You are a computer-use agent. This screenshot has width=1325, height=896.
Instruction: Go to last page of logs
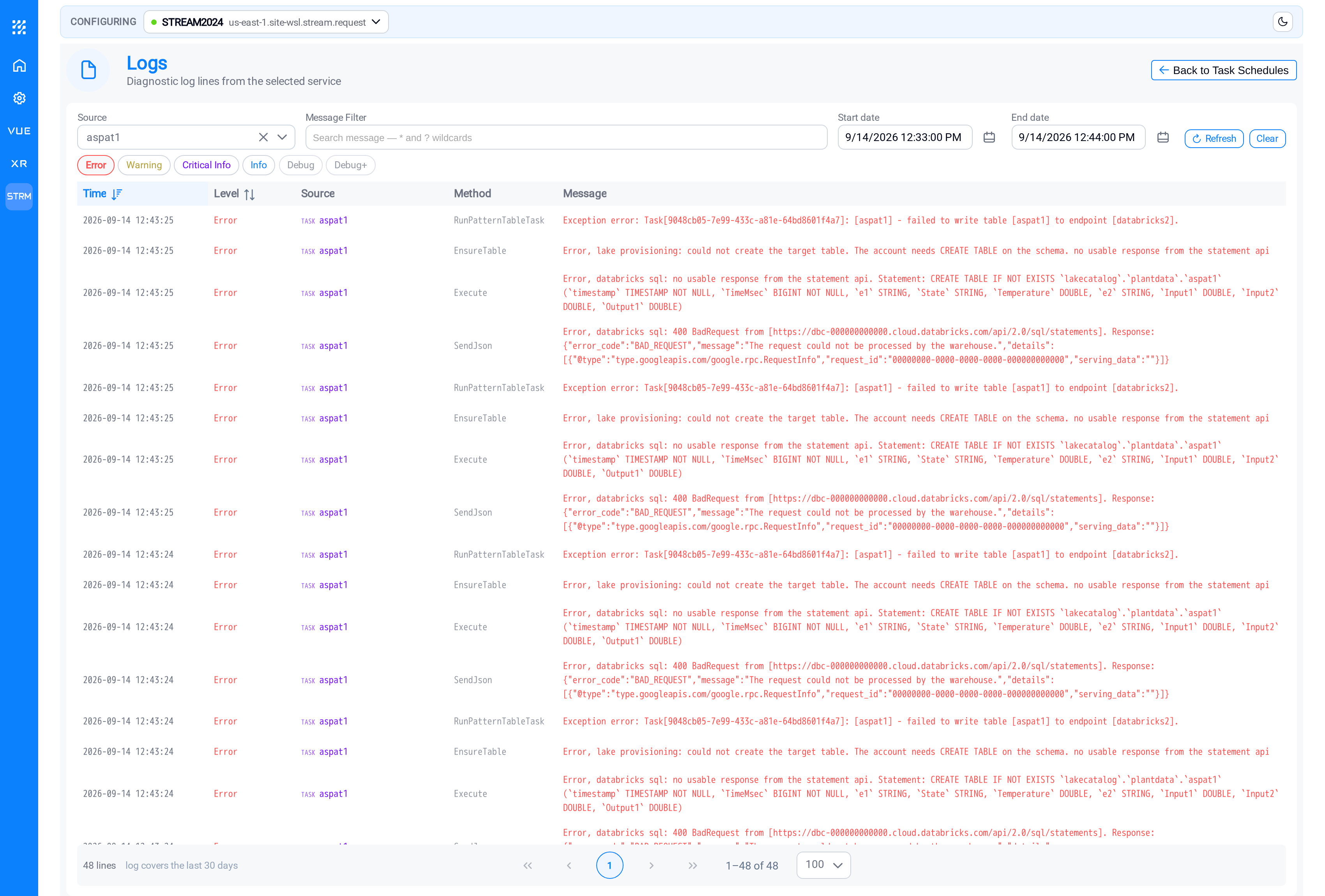point(692,865)
